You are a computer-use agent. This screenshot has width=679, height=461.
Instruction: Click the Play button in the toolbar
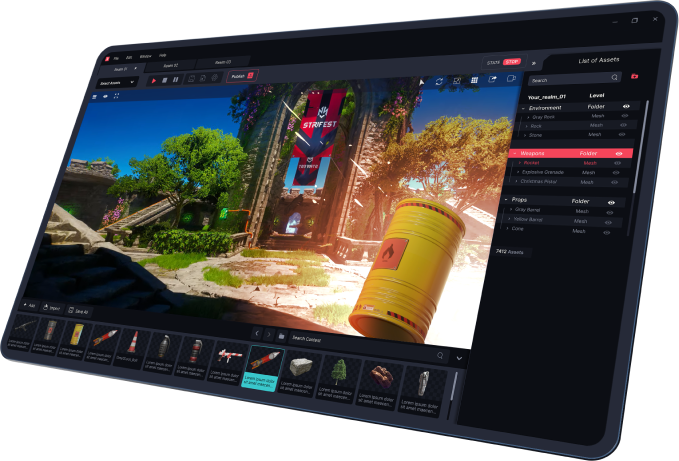coord(154,79)
